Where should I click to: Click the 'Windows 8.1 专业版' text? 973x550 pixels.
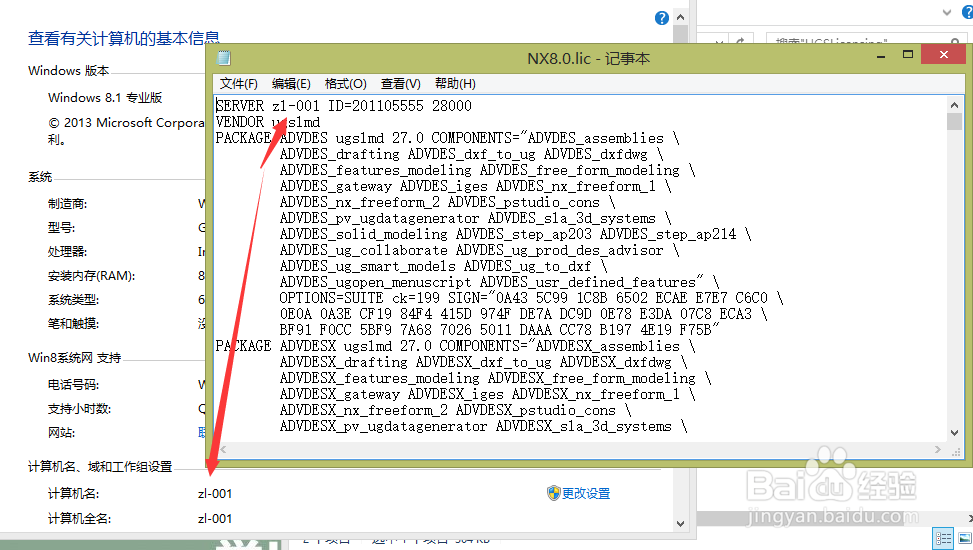coord(105,97)
